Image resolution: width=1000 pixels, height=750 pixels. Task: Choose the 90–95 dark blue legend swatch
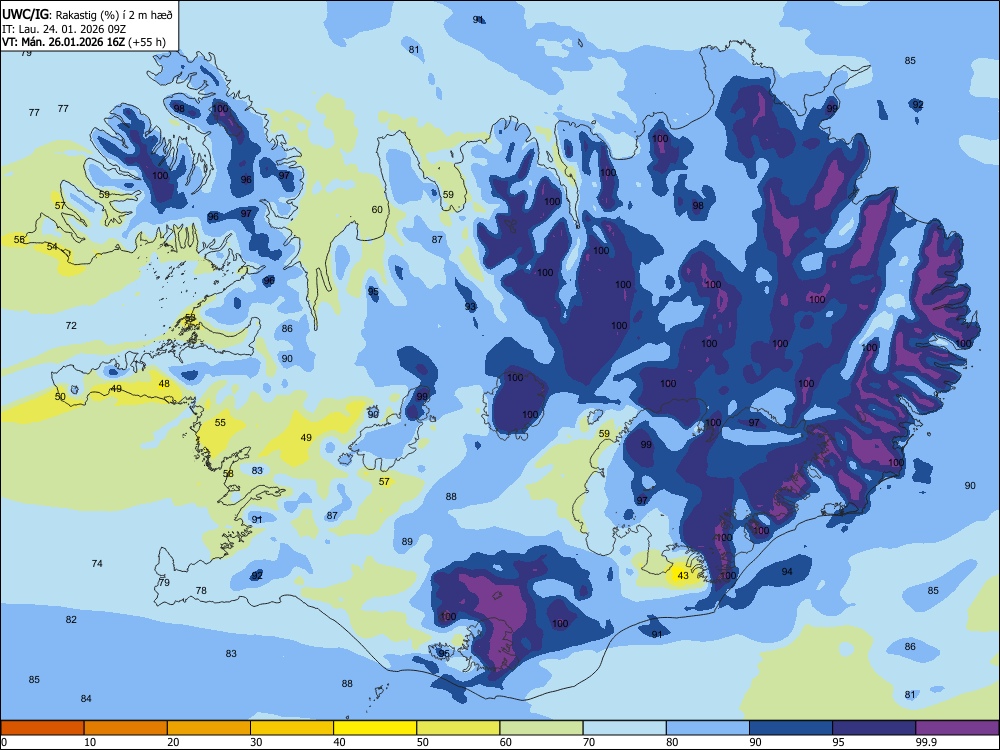tap(791, 728)
